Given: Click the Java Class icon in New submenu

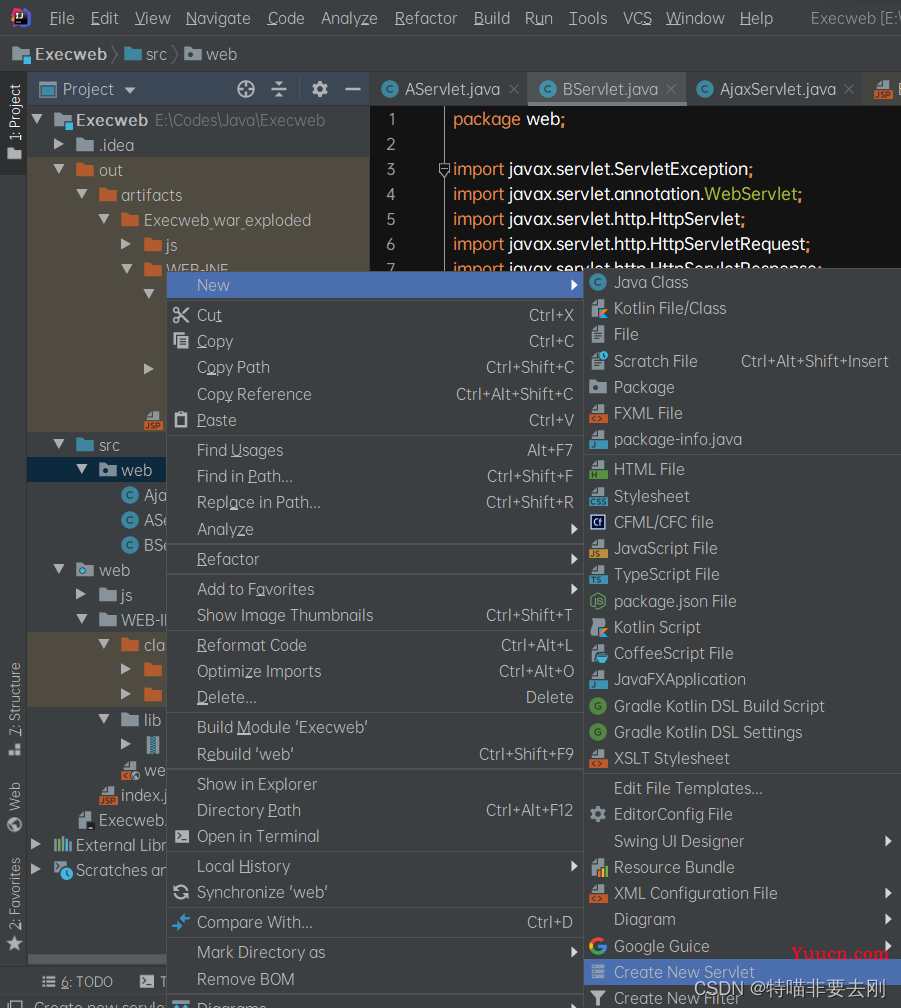Looking at the screenshot, I should (x=598, y=282).
